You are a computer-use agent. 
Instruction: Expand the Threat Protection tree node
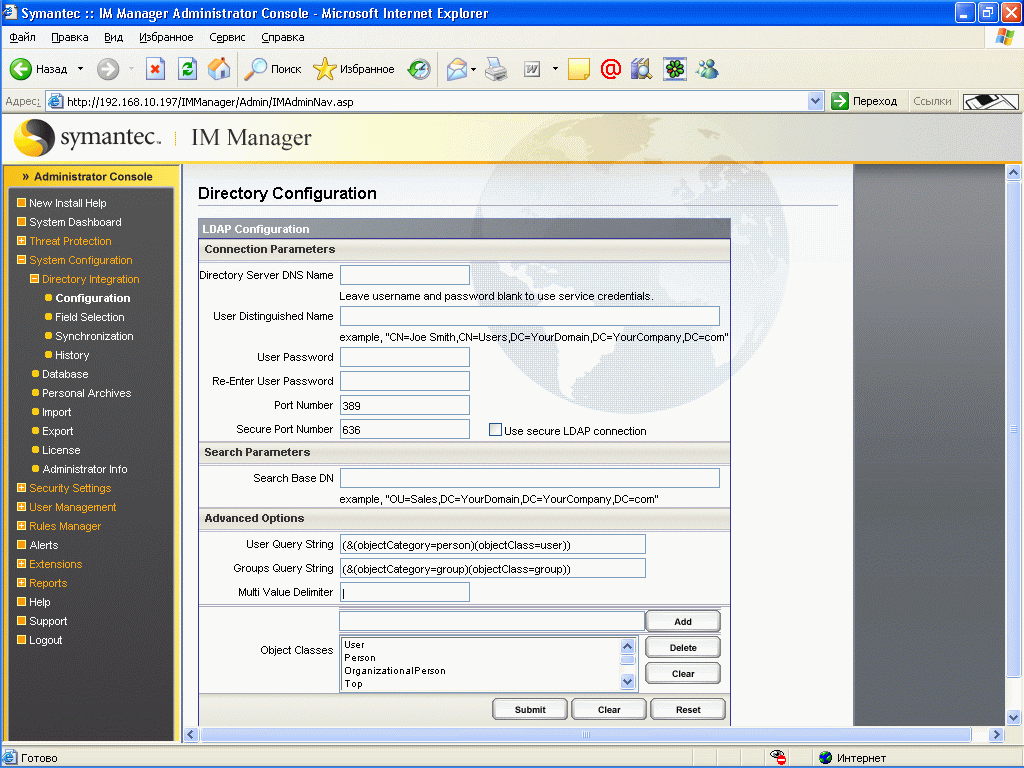pos(21,240)
